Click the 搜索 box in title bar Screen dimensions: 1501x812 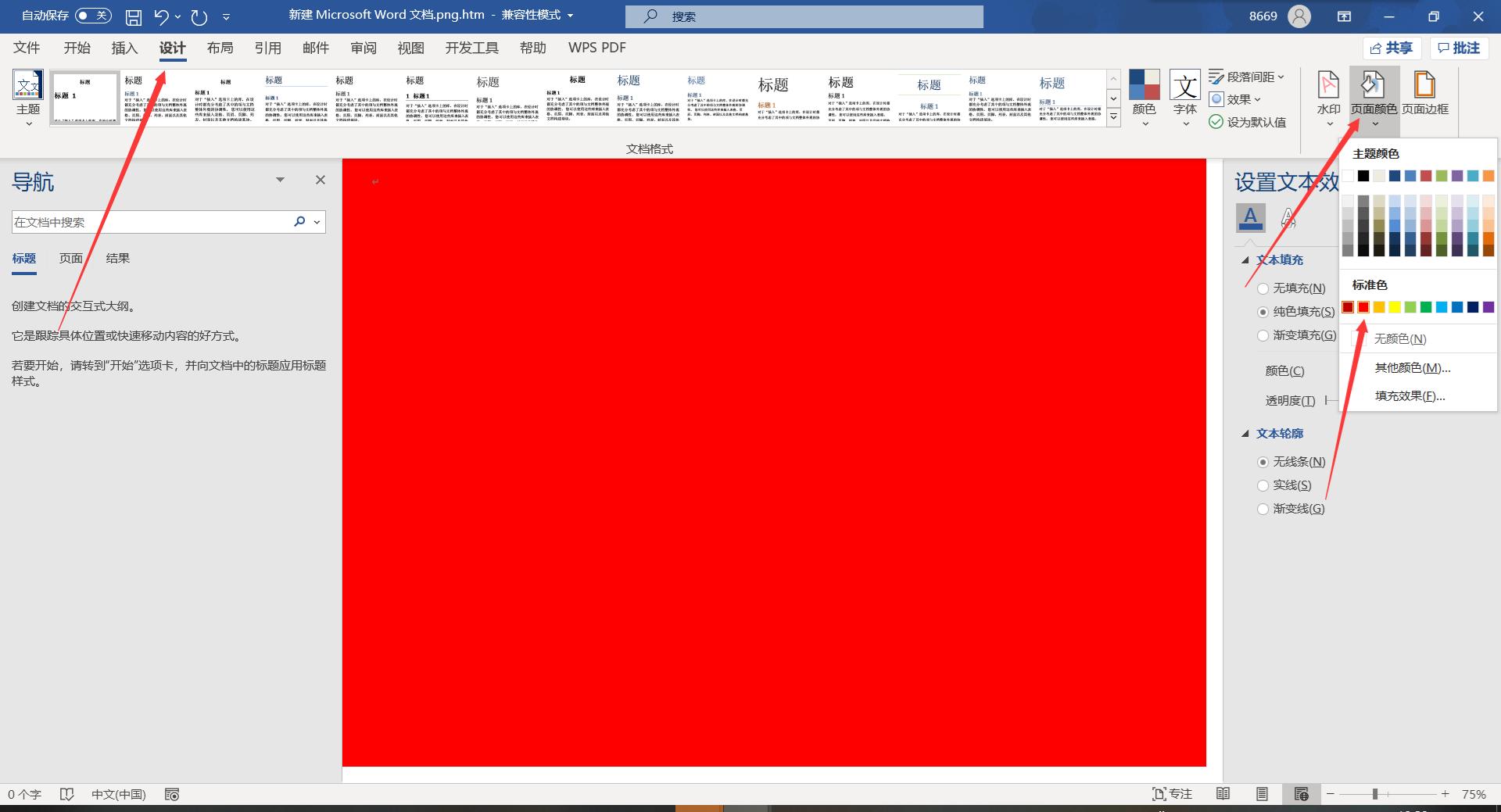(x=804, y=16)
